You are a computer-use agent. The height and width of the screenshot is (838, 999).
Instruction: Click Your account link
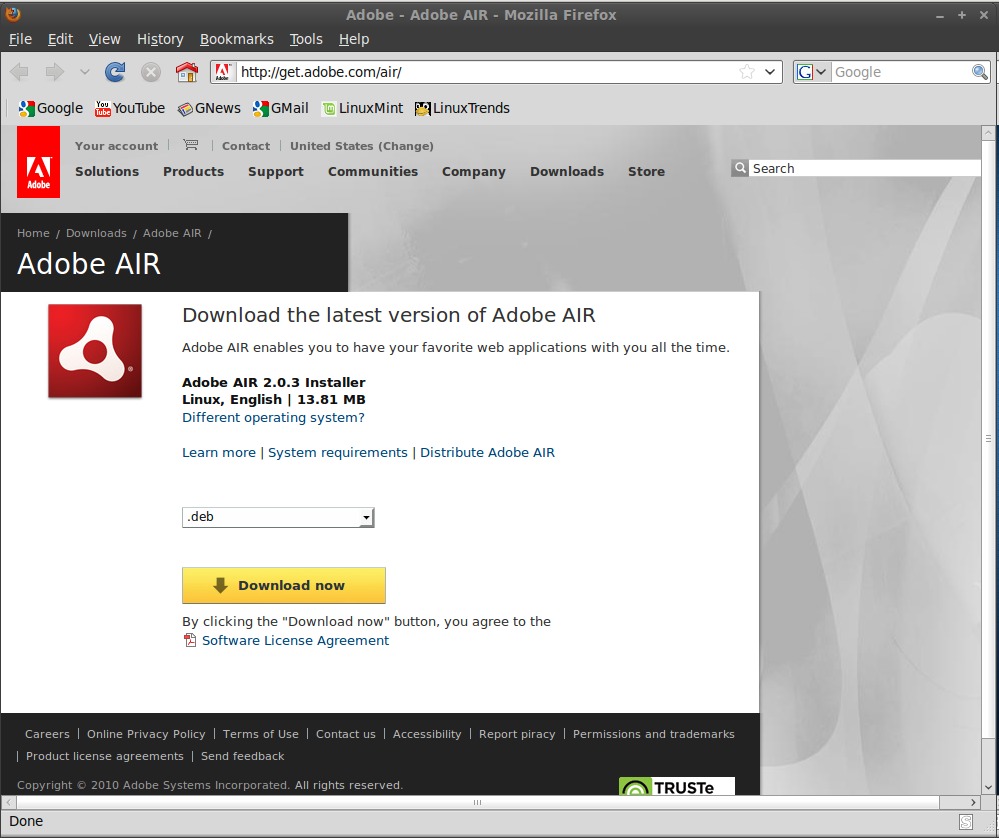116,146
